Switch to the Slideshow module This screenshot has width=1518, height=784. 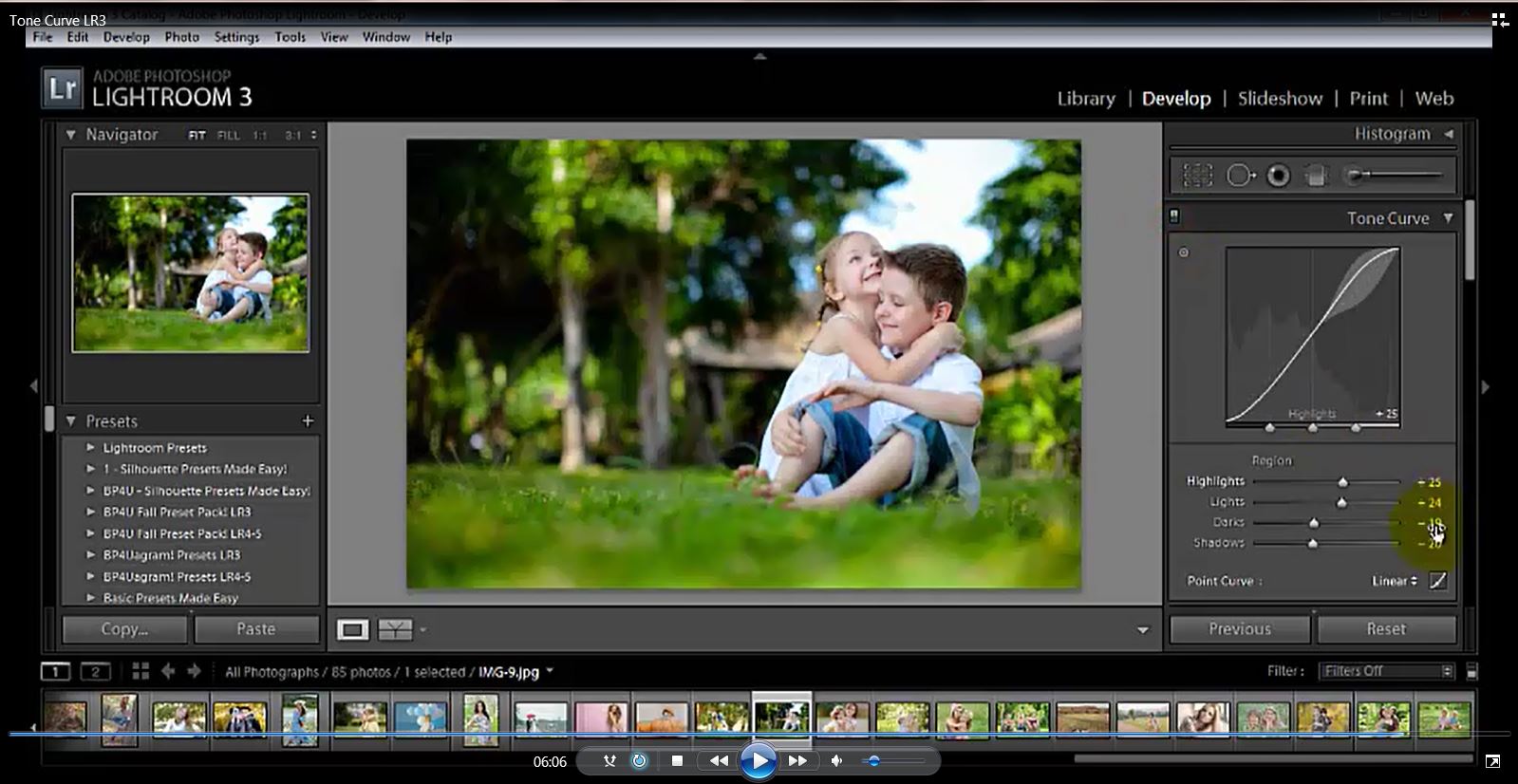pyautogui.click(x=1280, y=98)
